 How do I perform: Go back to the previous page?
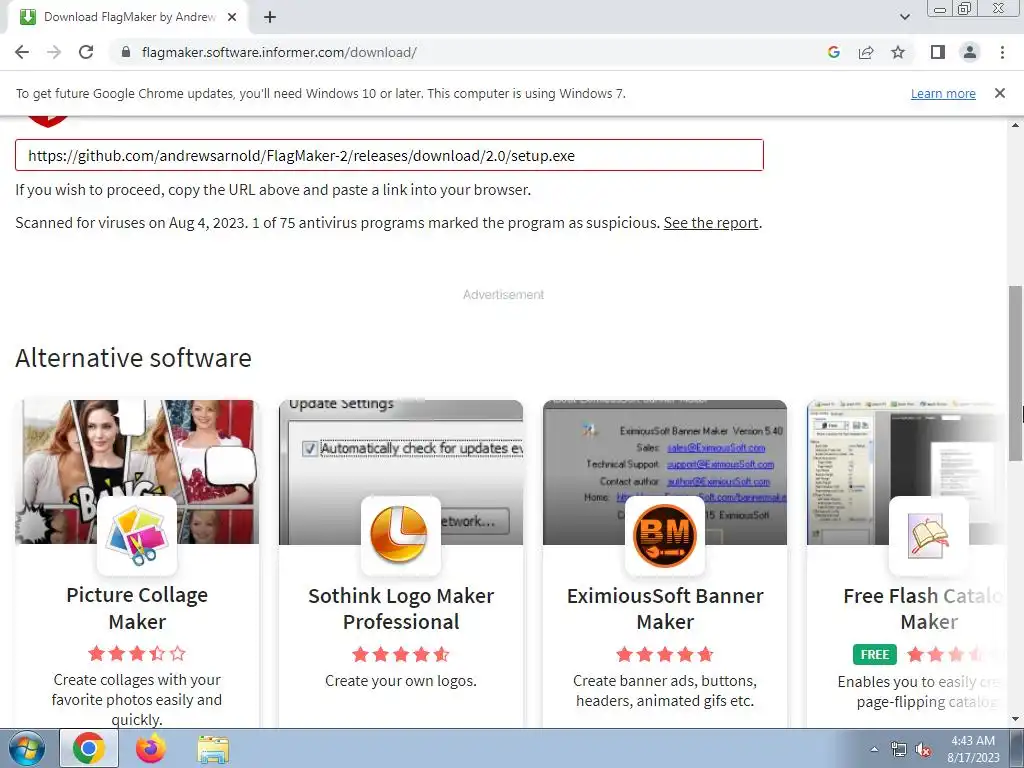(22, 52)
